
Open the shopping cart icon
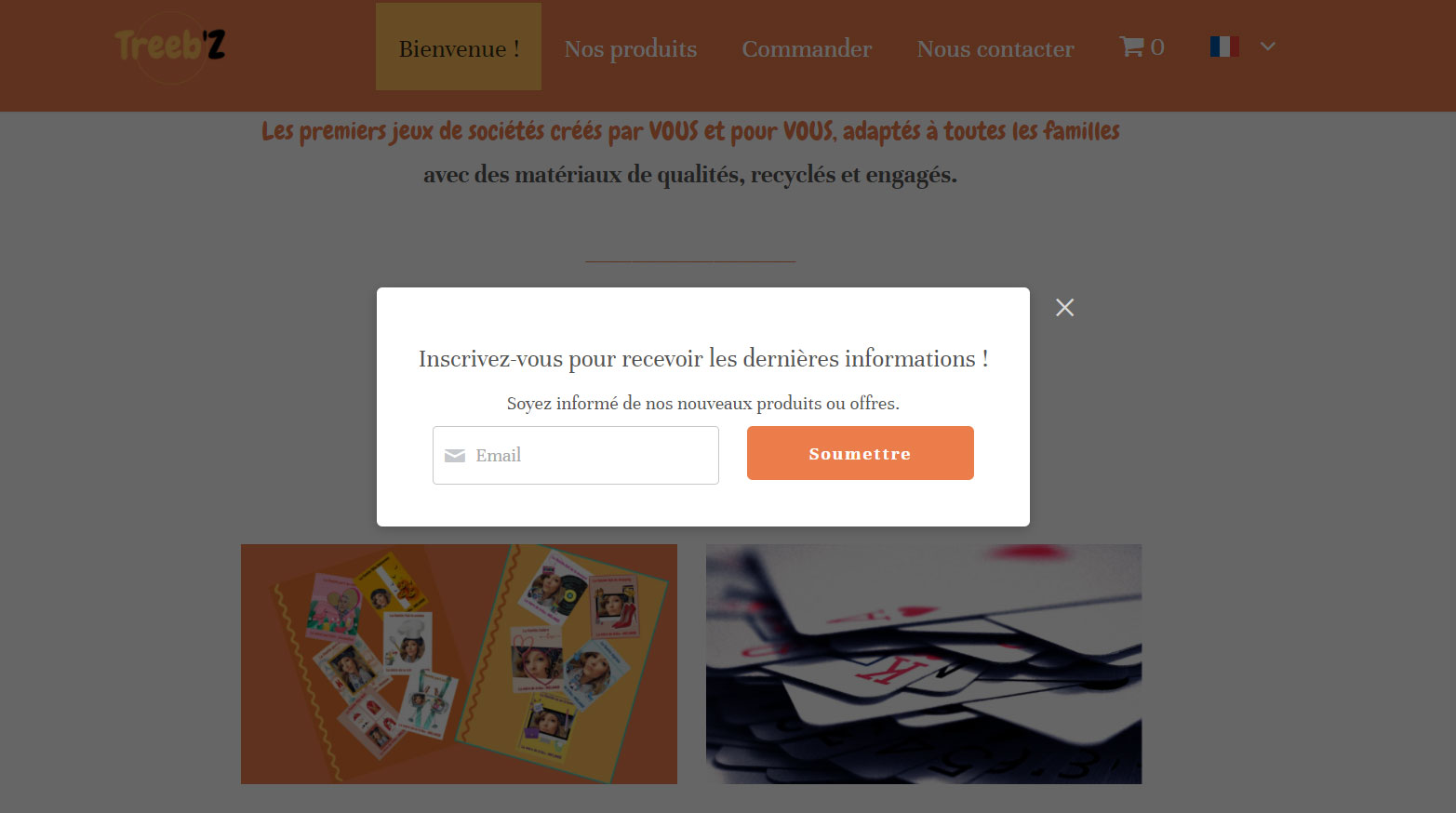tap(1131, 47)
